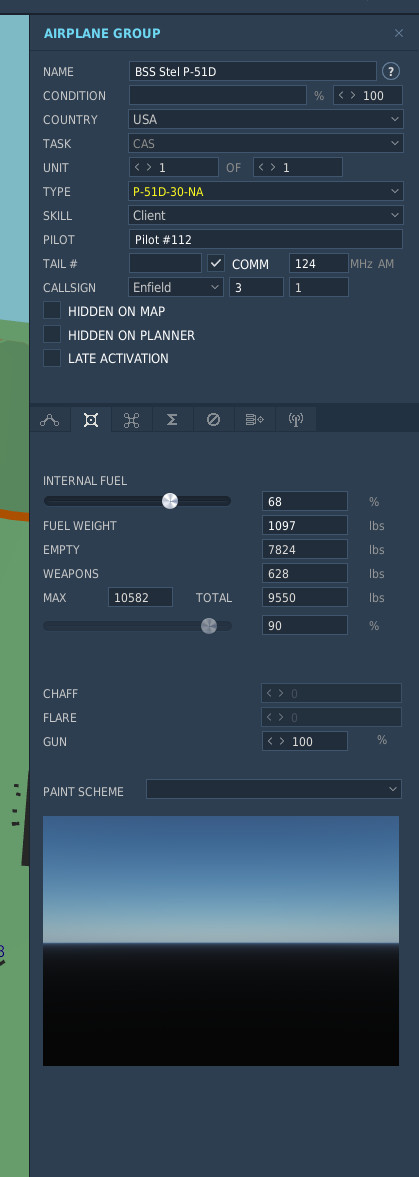Image resolution: width=419 pixels, height=1177 pixels.
Task: Open the Callsign dropdown showing Enfield
Action: coord(176,287)
